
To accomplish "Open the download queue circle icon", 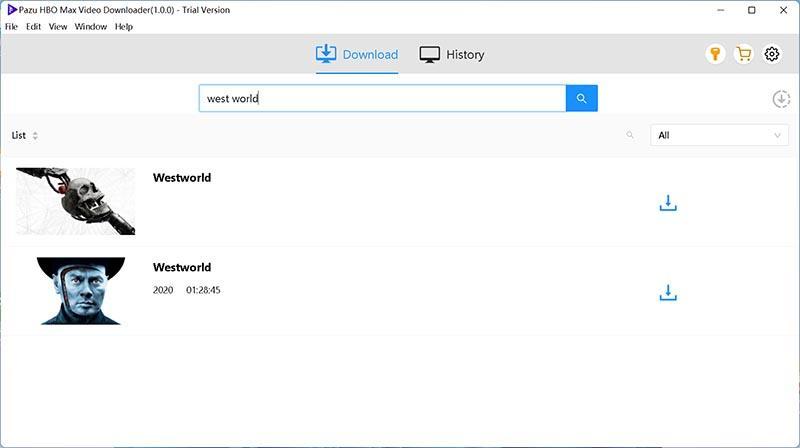I will [x=781, y=99].
